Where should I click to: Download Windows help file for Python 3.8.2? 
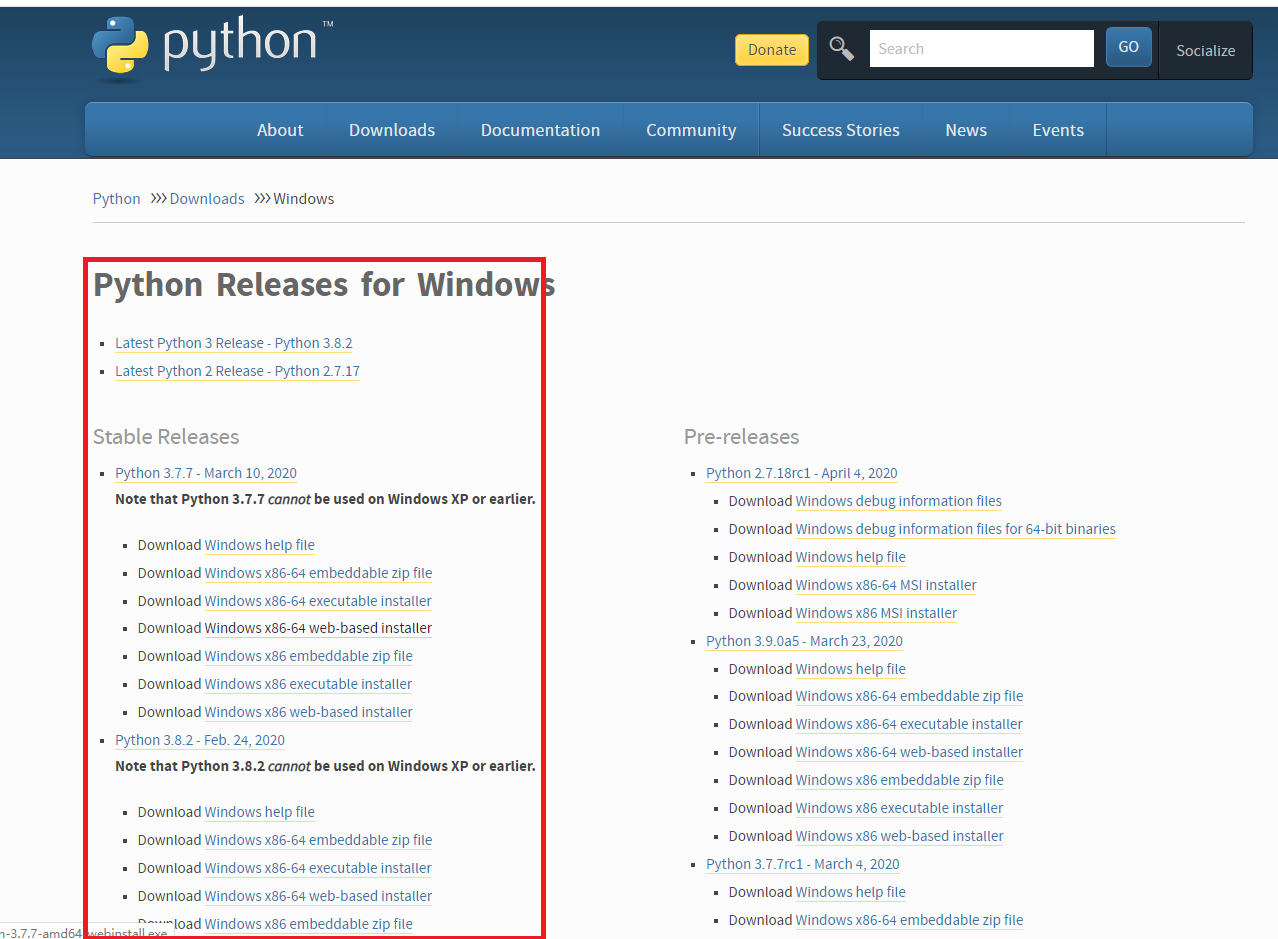(x=259, y=812)
